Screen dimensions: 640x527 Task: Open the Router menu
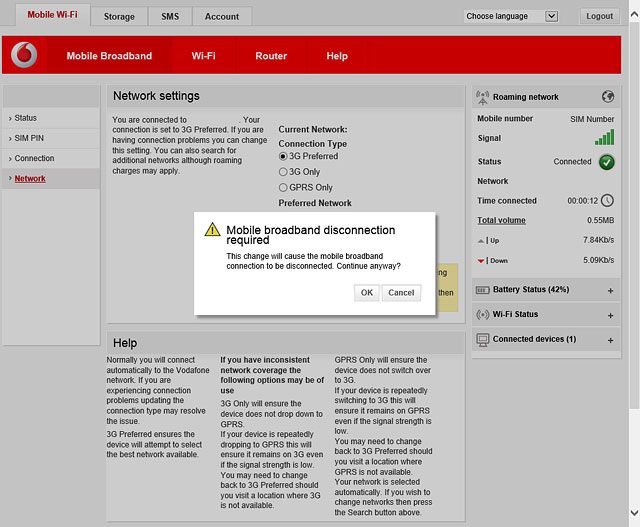tap(271, 56)
